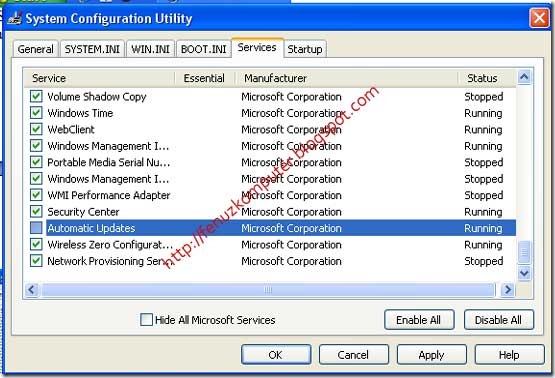Select the Security Center service name
Image resolution: width=555 pixels, height=378 pixels.
(83, 212)
